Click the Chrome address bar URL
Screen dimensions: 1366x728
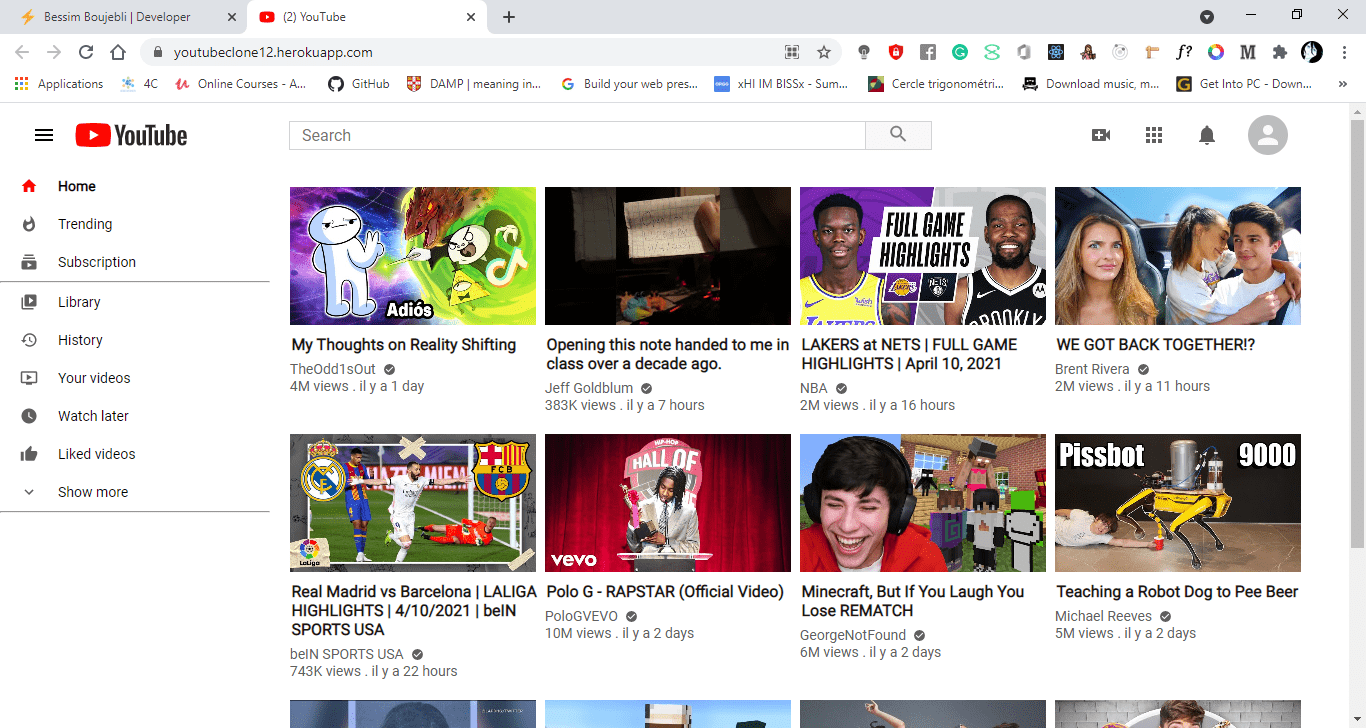(273, 52)
